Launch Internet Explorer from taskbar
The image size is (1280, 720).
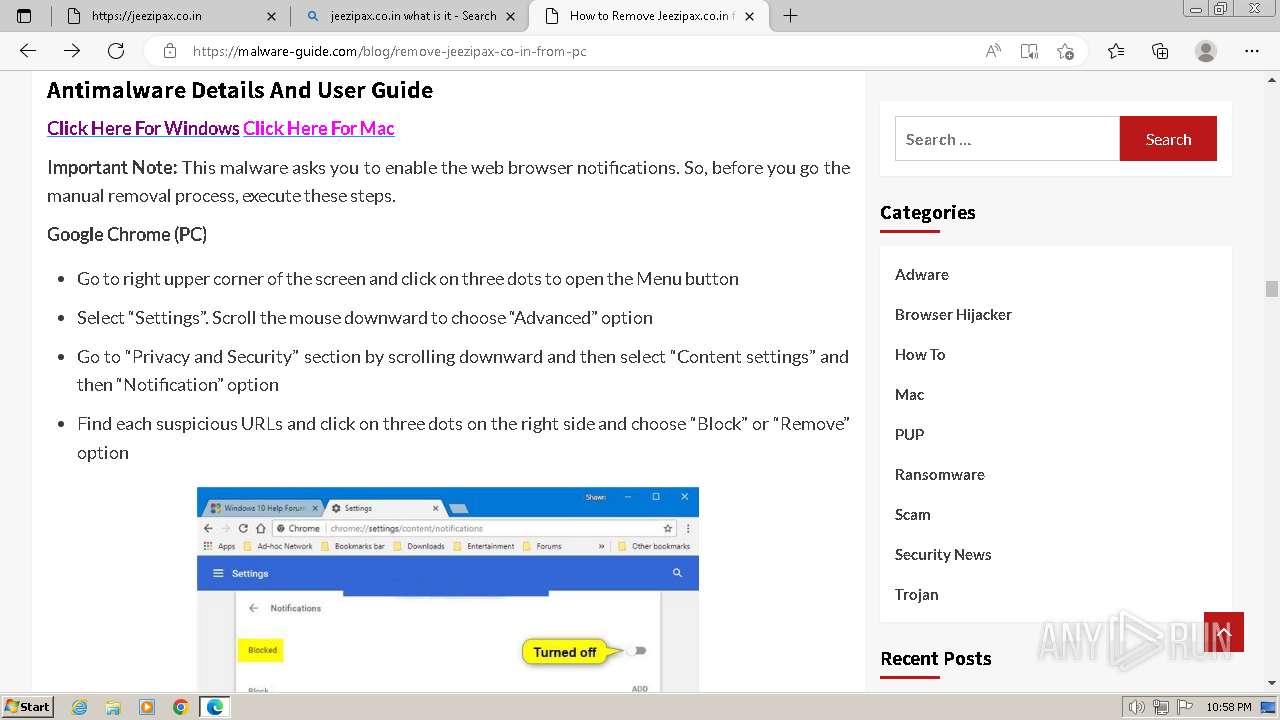pyautogui.click(x=80, y=707)
